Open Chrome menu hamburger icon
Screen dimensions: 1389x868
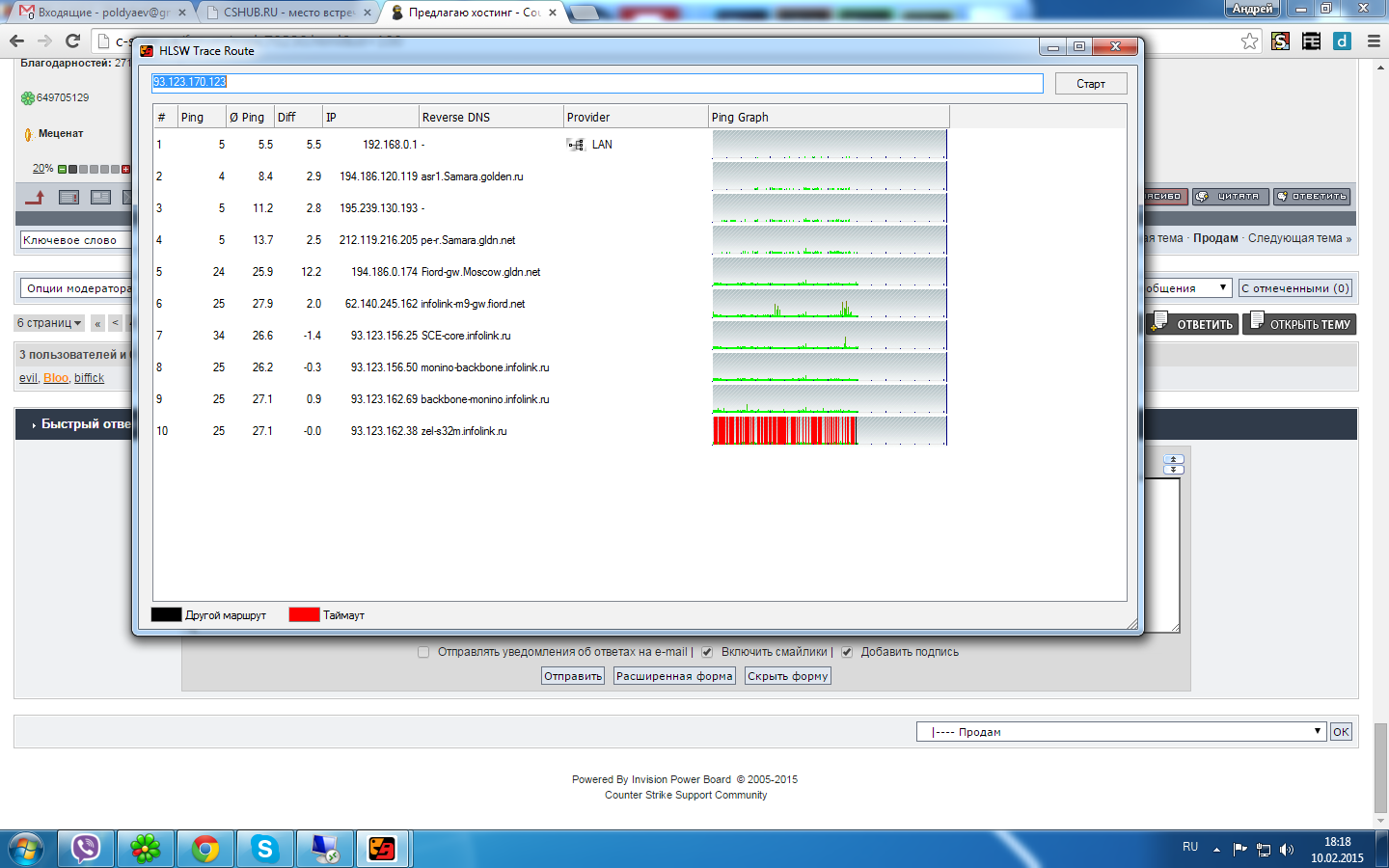(x=1374, y=41)
